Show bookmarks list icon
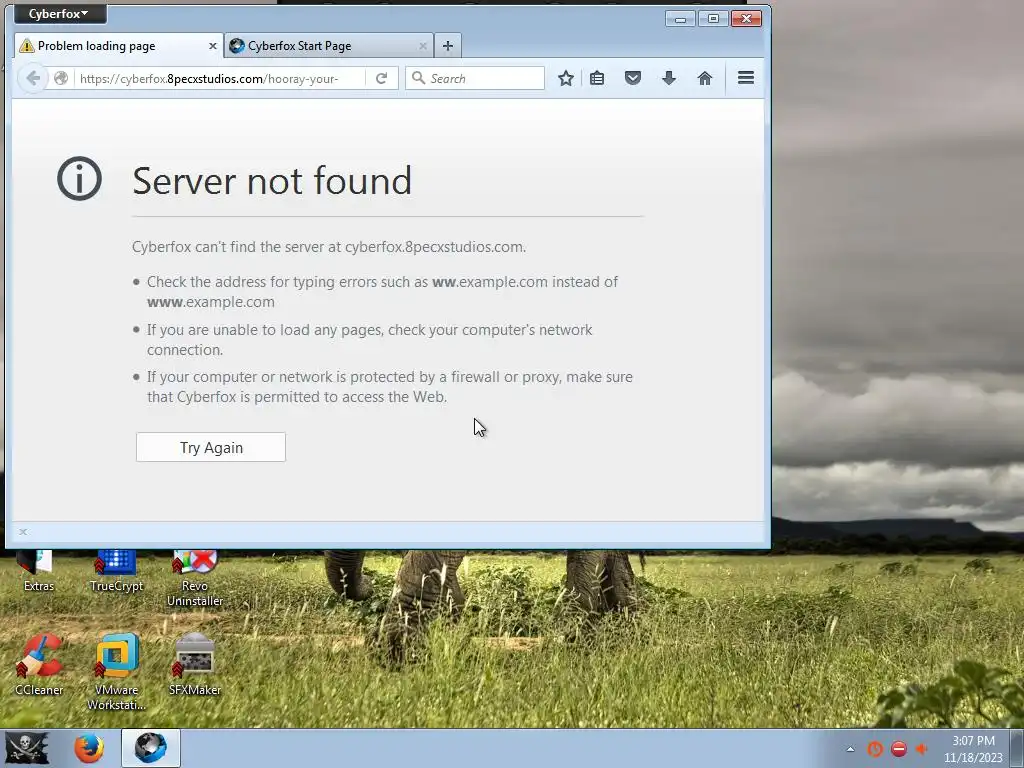 597,78
